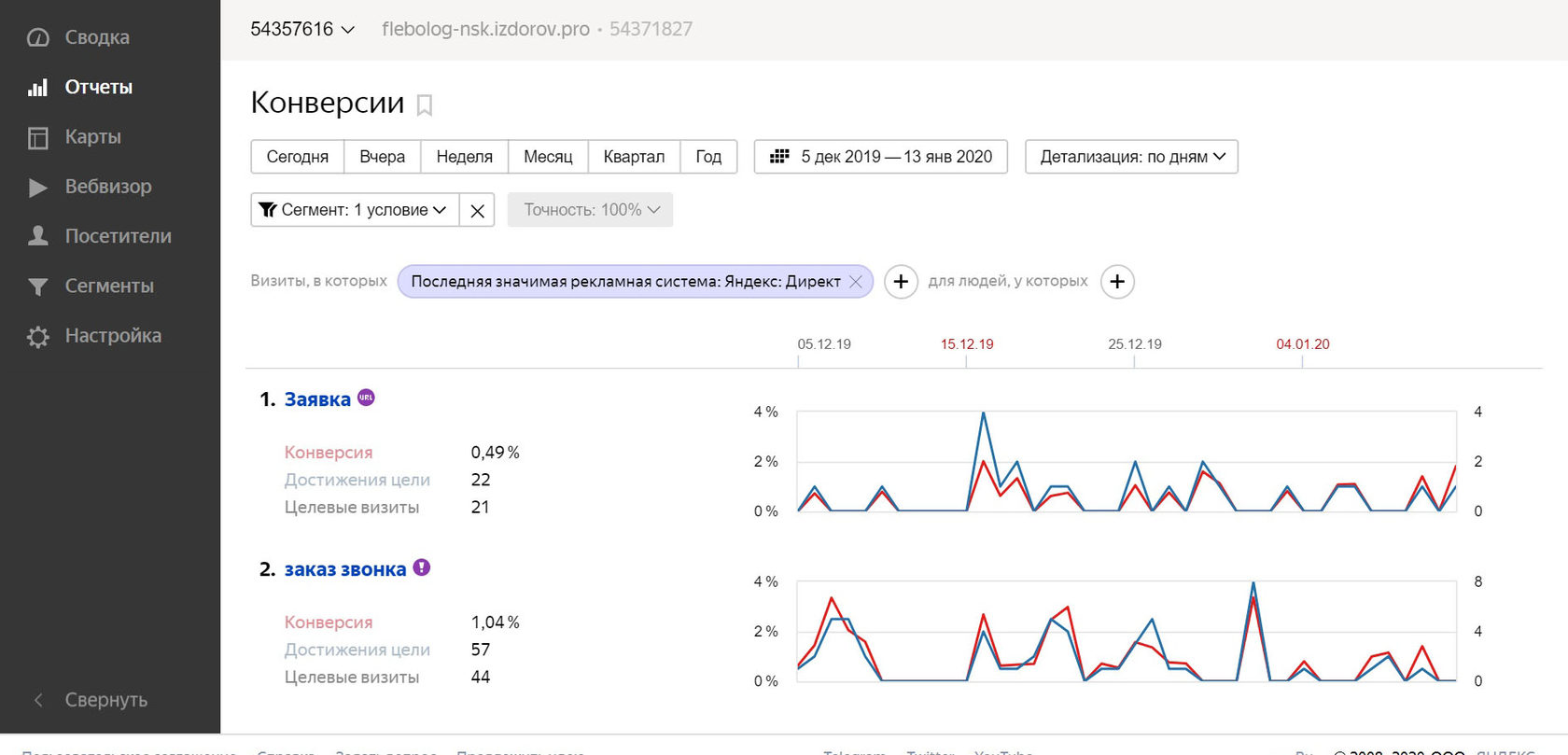Screen dimensions: 1568x755
Task: Add a visit condition with plus button
Action: click(x=901, y=282)
